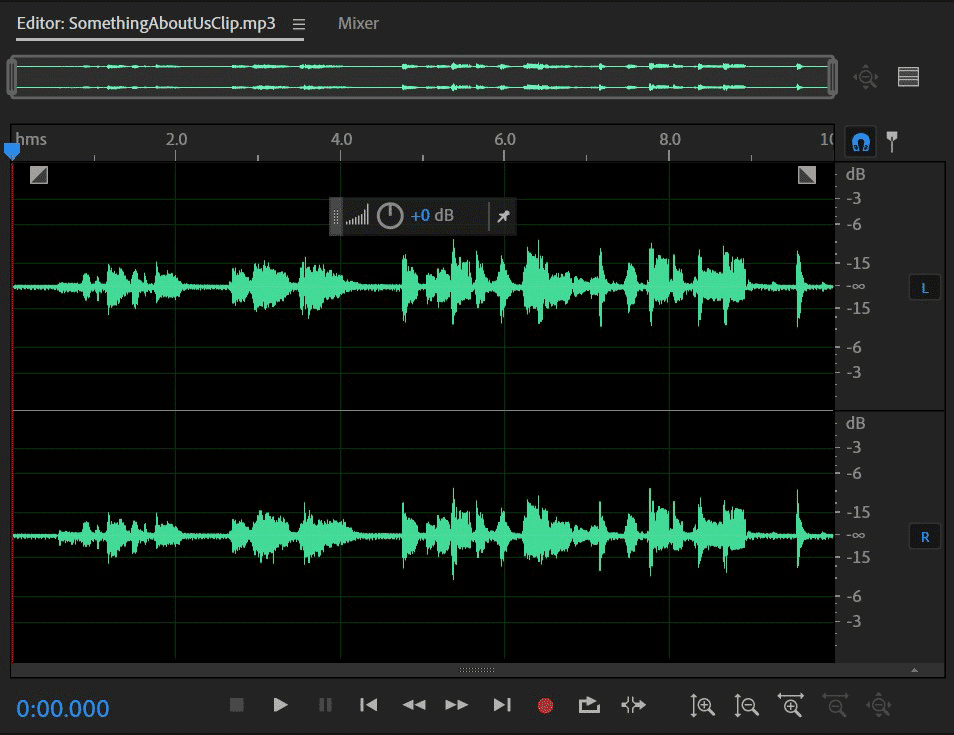Toggle the right channel R button

pyautogui.click(x=925, y=537)
